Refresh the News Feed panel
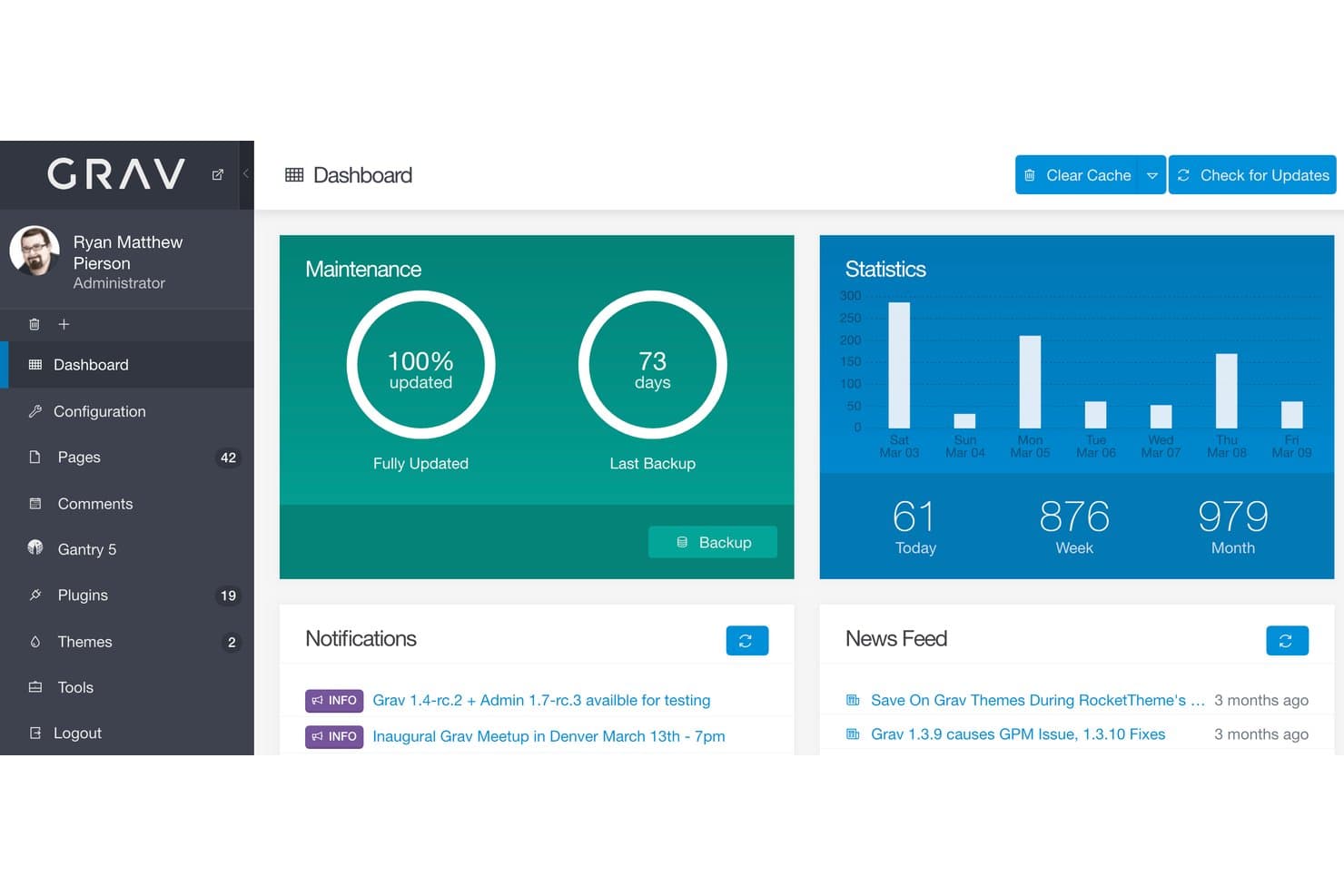The height and width of the screenshot is (896, 1344). (x=1288, y=641)
